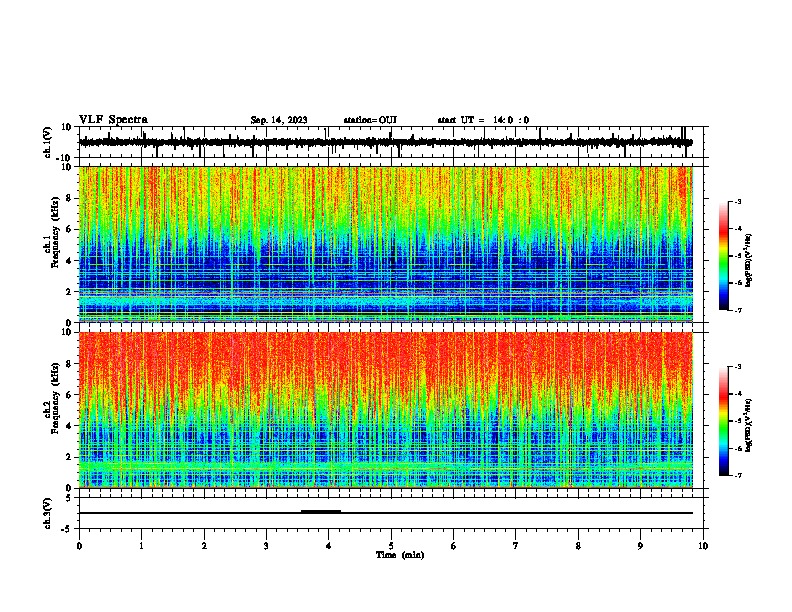
Task: Click the "VLF Spectra" plot title
Action: [x=113, y=119]
